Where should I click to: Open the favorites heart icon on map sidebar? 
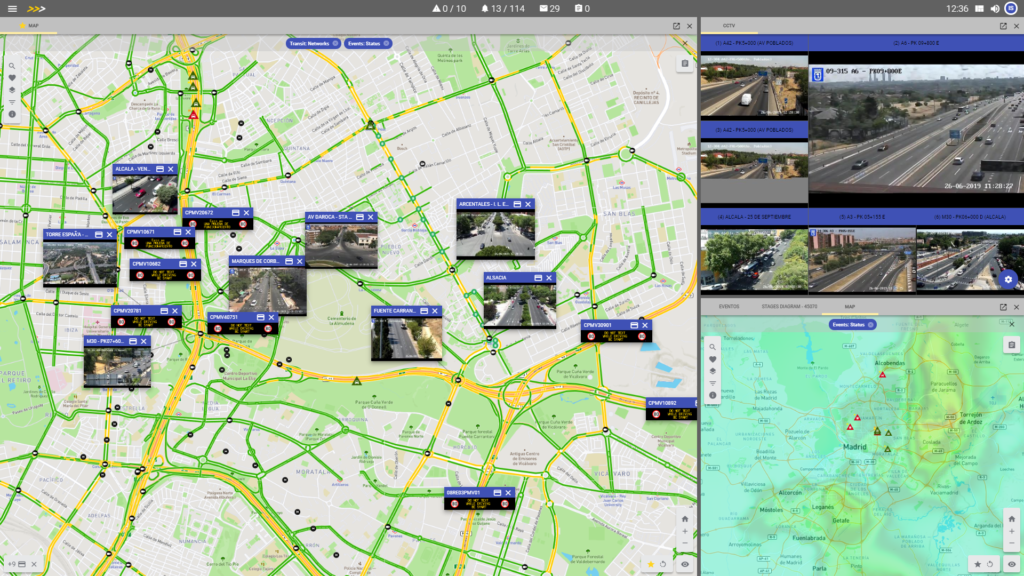click(x=11, y=78)
